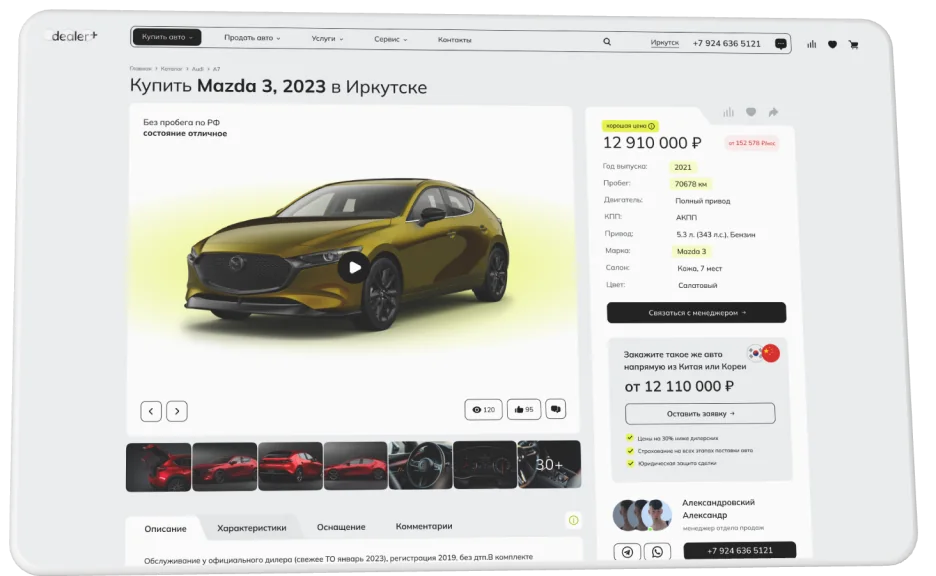The image size is (936, 576).
Task: Switch to Характеристики tab
Action: [251, 528]
